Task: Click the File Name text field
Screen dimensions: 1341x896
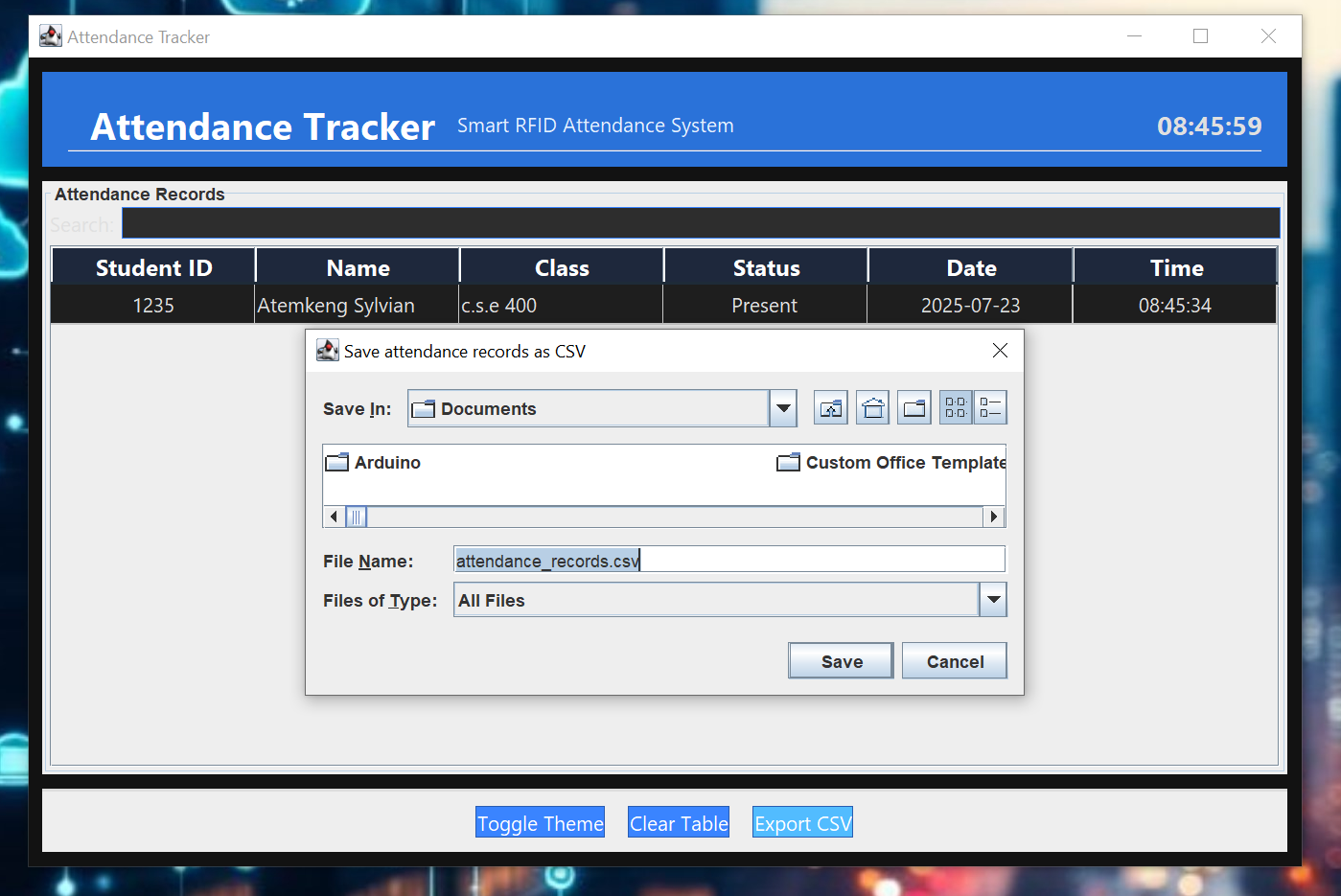Action: [x=728, y=561]
